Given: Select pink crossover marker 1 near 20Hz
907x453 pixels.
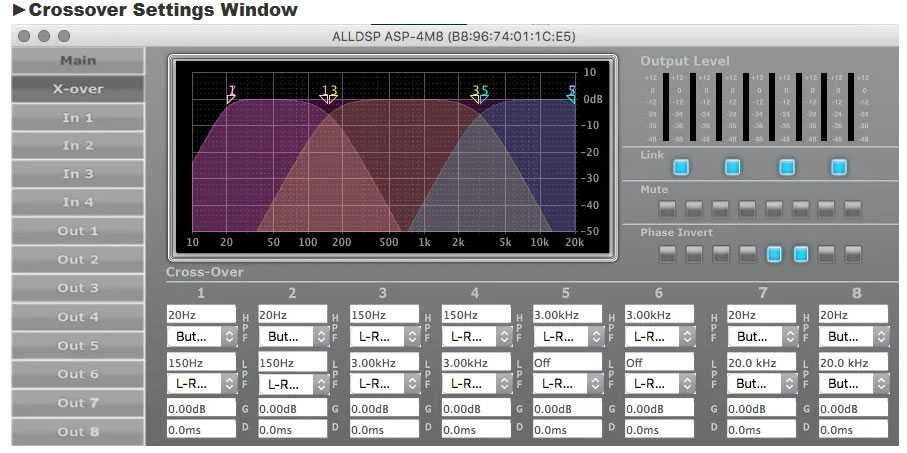Looking at the screenshot, I should [x=231, y=94].
